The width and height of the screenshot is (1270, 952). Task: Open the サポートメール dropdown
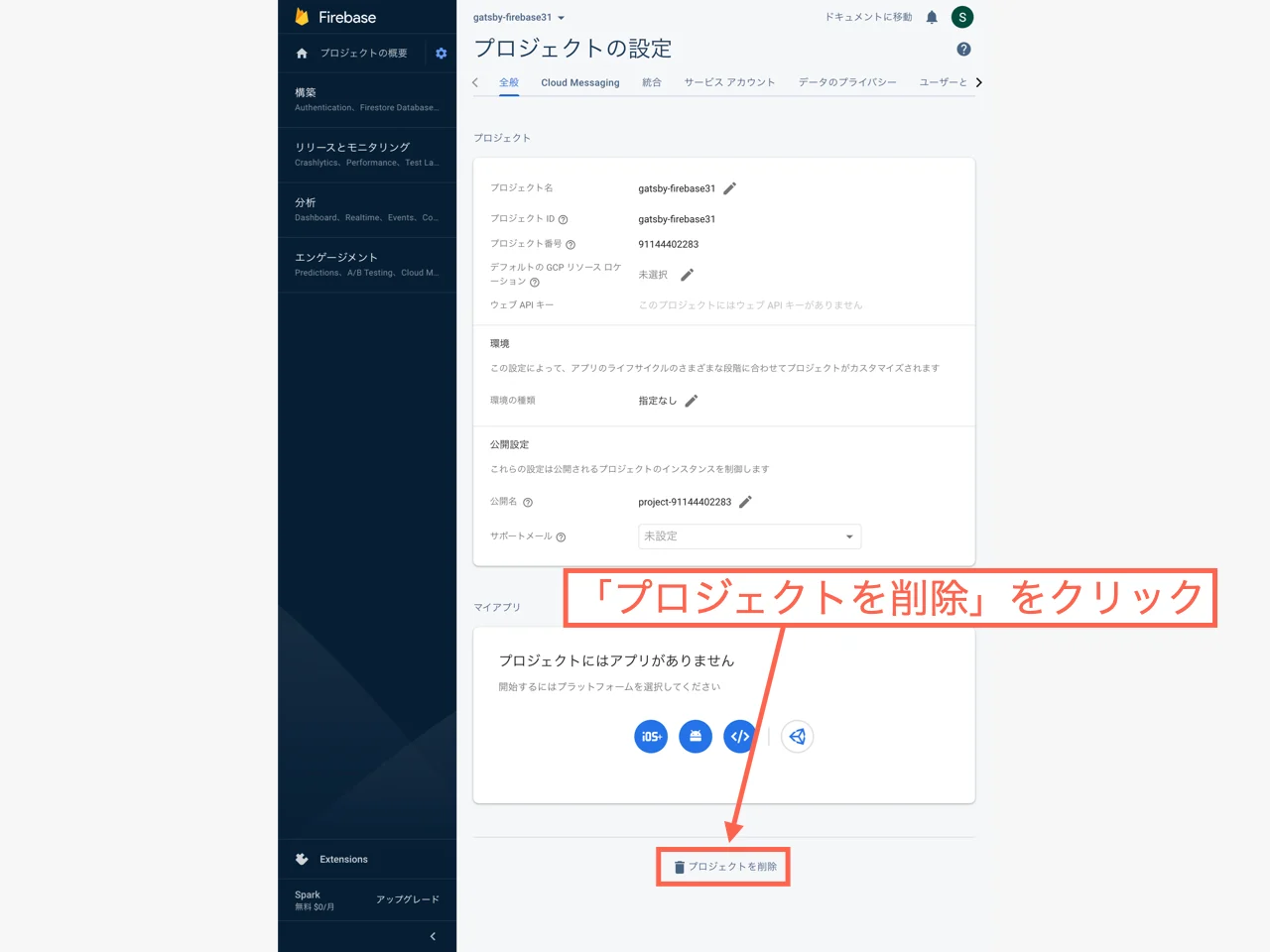[749, 536]
